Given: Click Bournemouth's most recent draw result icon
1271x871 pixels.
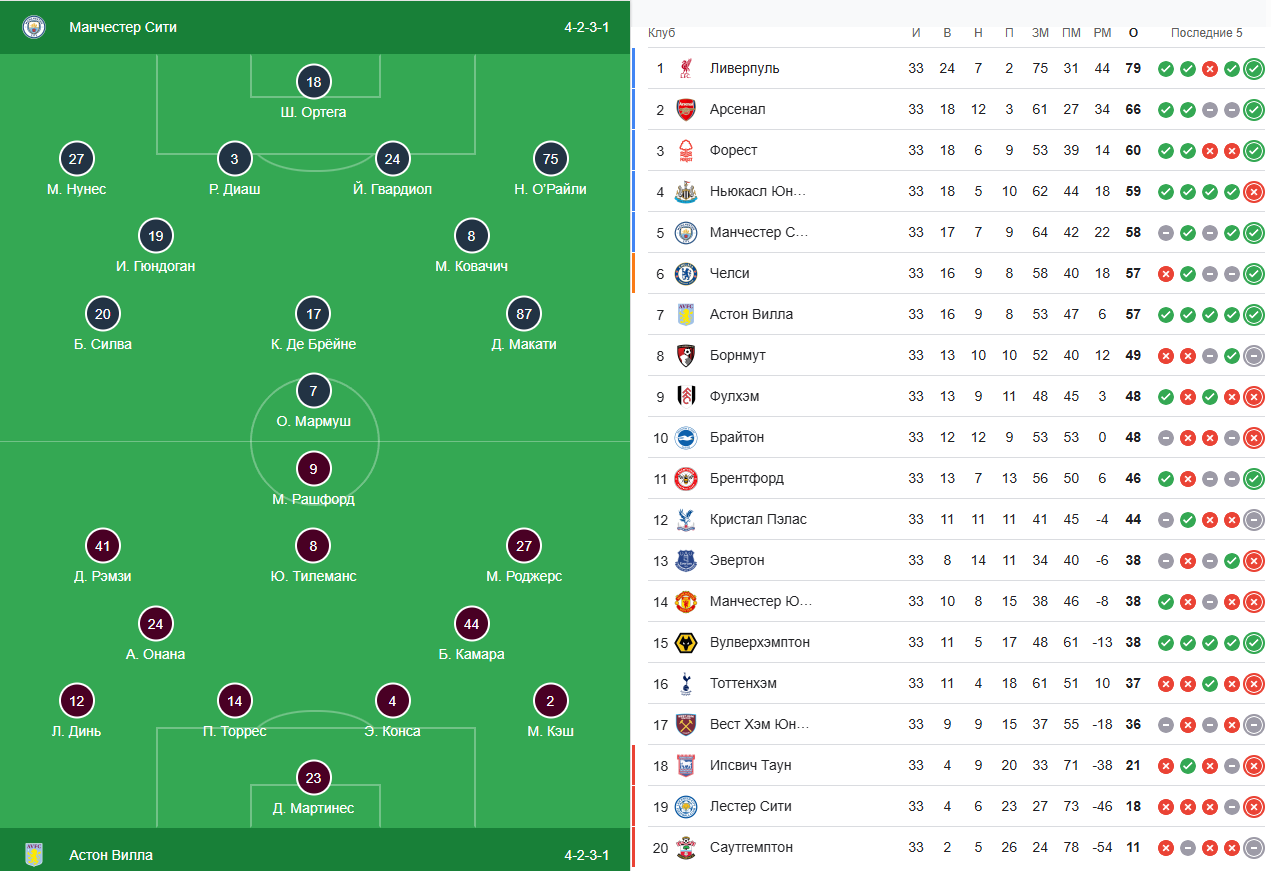Looking at the screenshot, I should coord(1254,356).
